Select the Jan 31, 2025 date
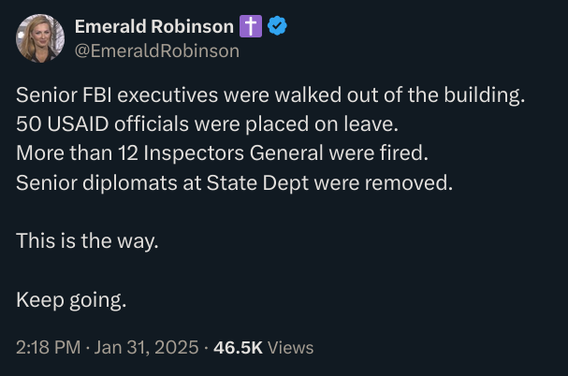 coord(146,347)
